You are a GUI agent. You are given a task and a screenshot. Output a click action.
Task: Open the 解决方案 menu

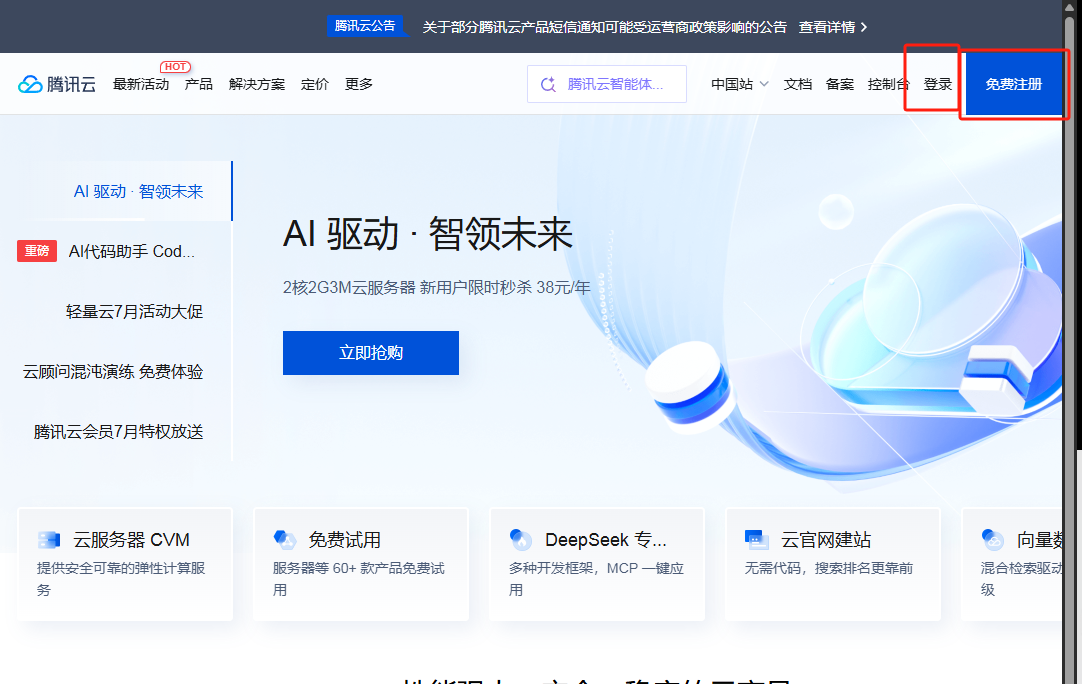coord(257,84)
